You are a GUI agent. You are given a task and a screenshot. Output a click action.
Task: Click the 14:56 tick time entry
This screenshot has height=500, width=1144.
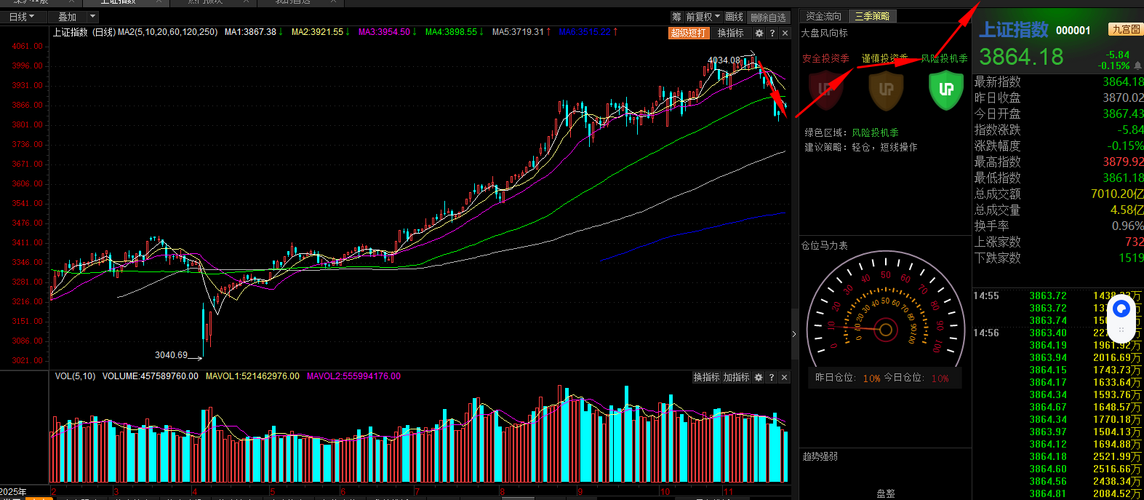pyautogui.click(x=987, y=333)
